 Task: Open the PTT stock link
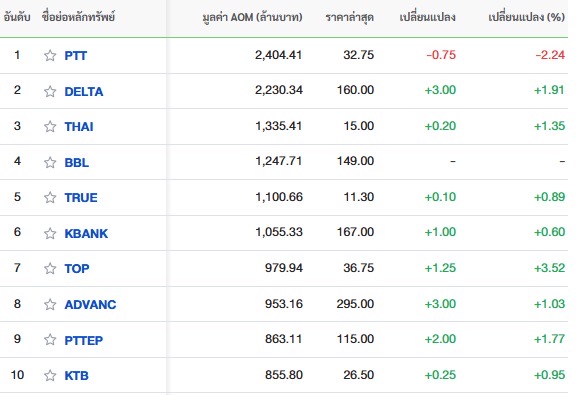point(76,55)
